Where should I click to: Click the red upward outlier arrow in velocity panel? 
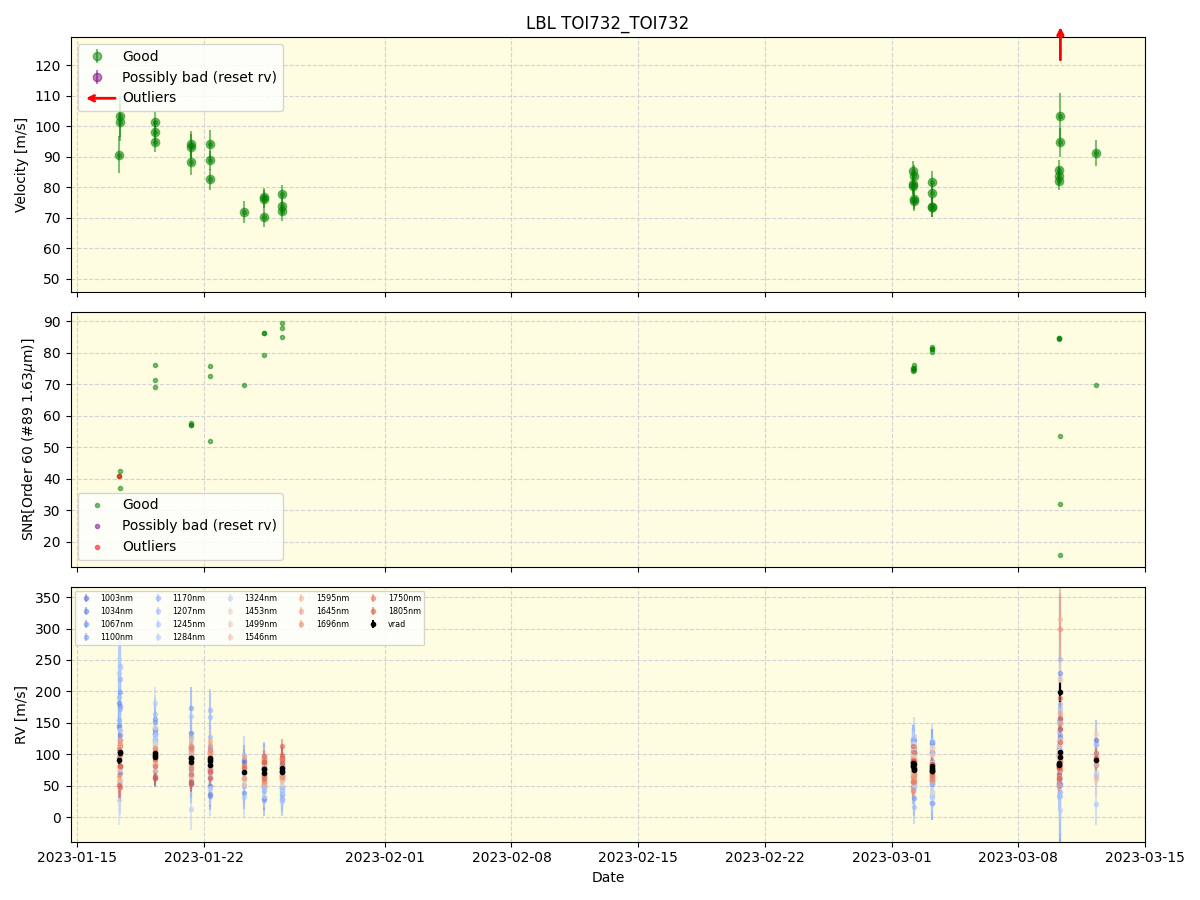click(1060, 44)
